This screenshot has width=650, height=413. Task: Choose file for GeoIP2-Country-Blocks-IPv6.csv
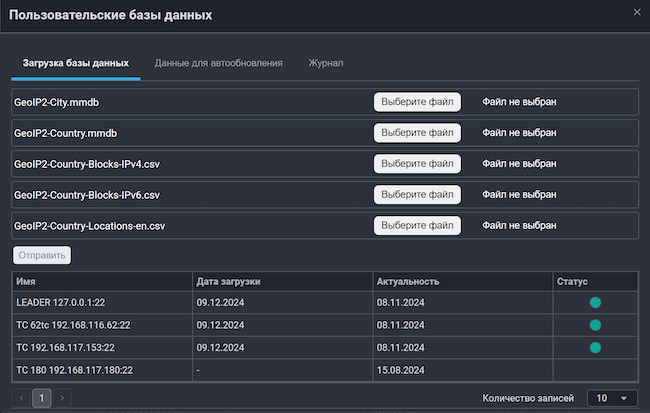click(x=417, y=194)
